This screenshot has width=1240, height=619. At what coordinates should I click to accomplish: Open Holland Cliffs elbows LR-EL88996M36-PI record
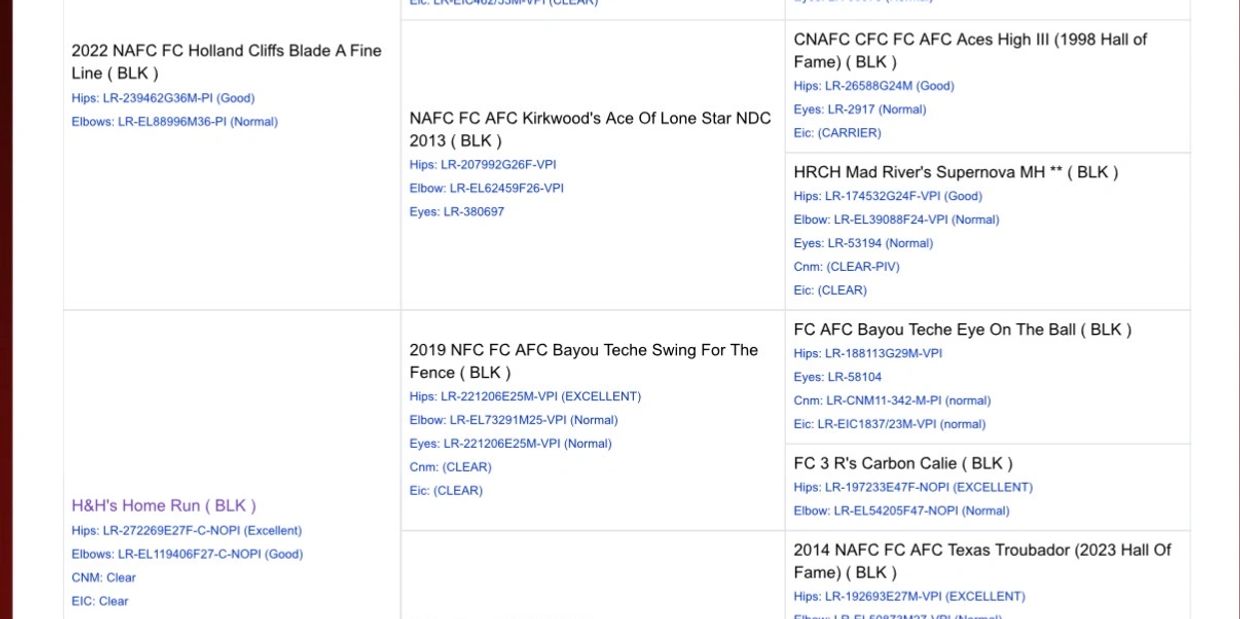174,122
